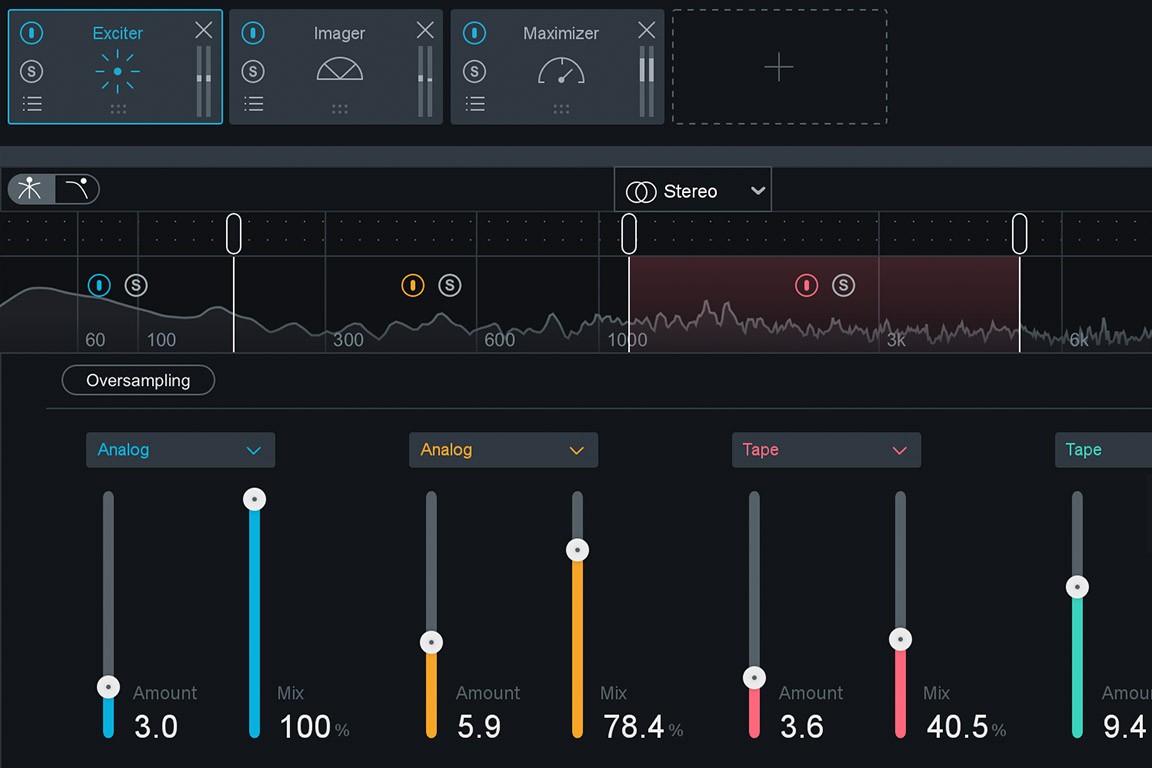Select the curved crossover slope icon
Viewport: 1152px width, 768px height.
point(77,188)
